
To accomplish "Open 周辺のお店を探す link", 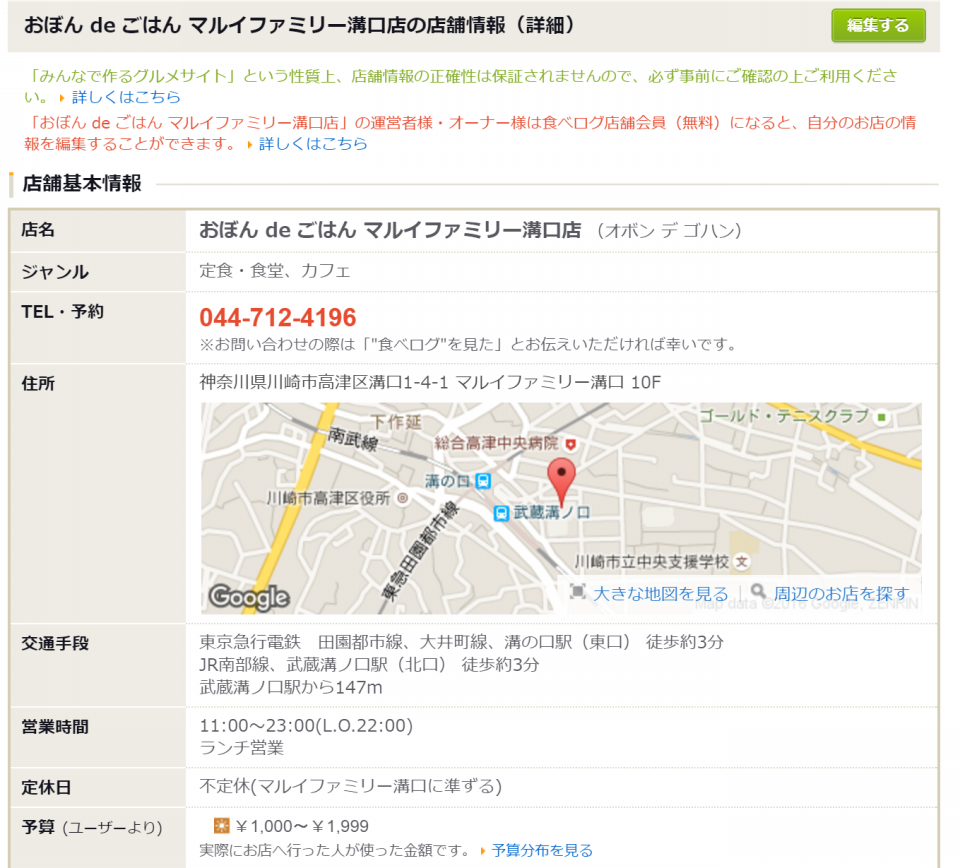I will [x=841, y=593].
